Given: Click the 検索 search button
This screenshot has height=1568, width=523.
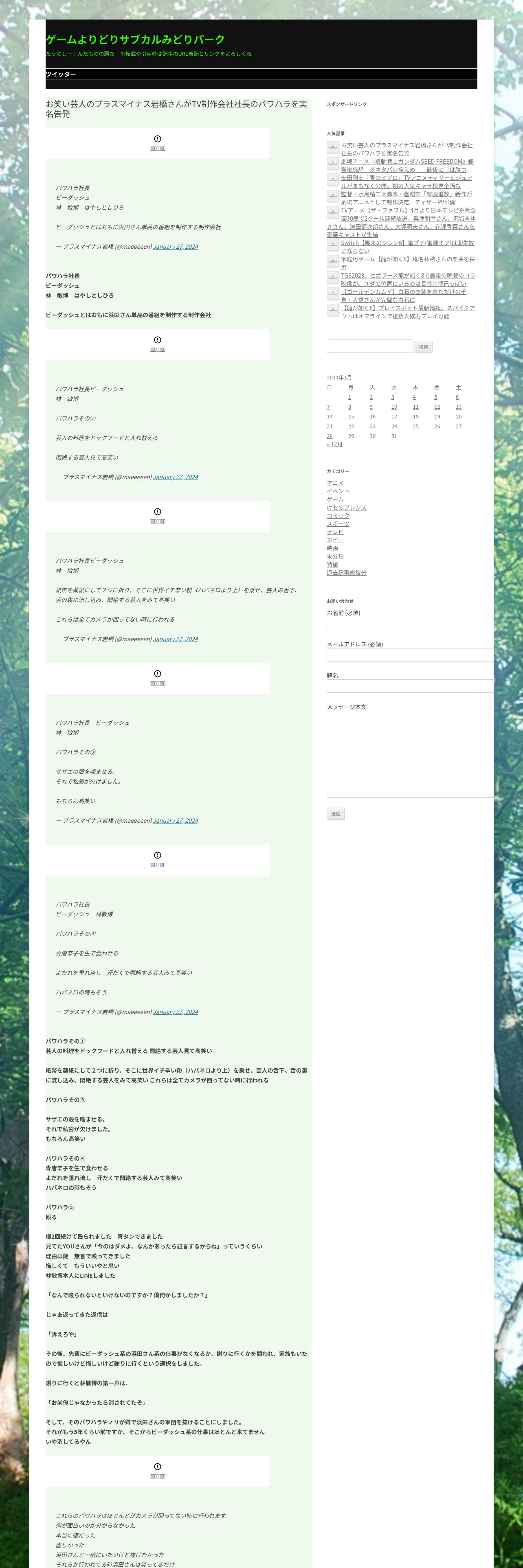Looking at the screenshot, I should (x=424, y=347).
